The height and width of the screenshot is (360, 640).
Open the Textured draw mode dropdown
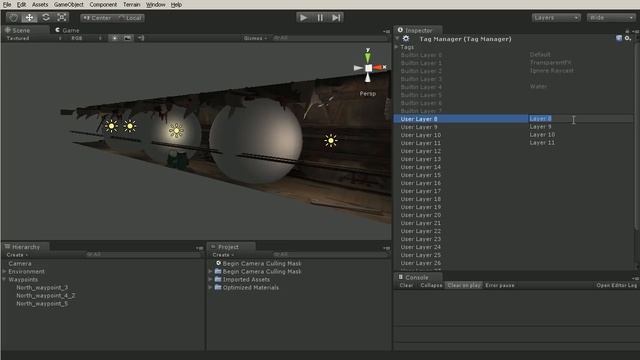[33, 38]
